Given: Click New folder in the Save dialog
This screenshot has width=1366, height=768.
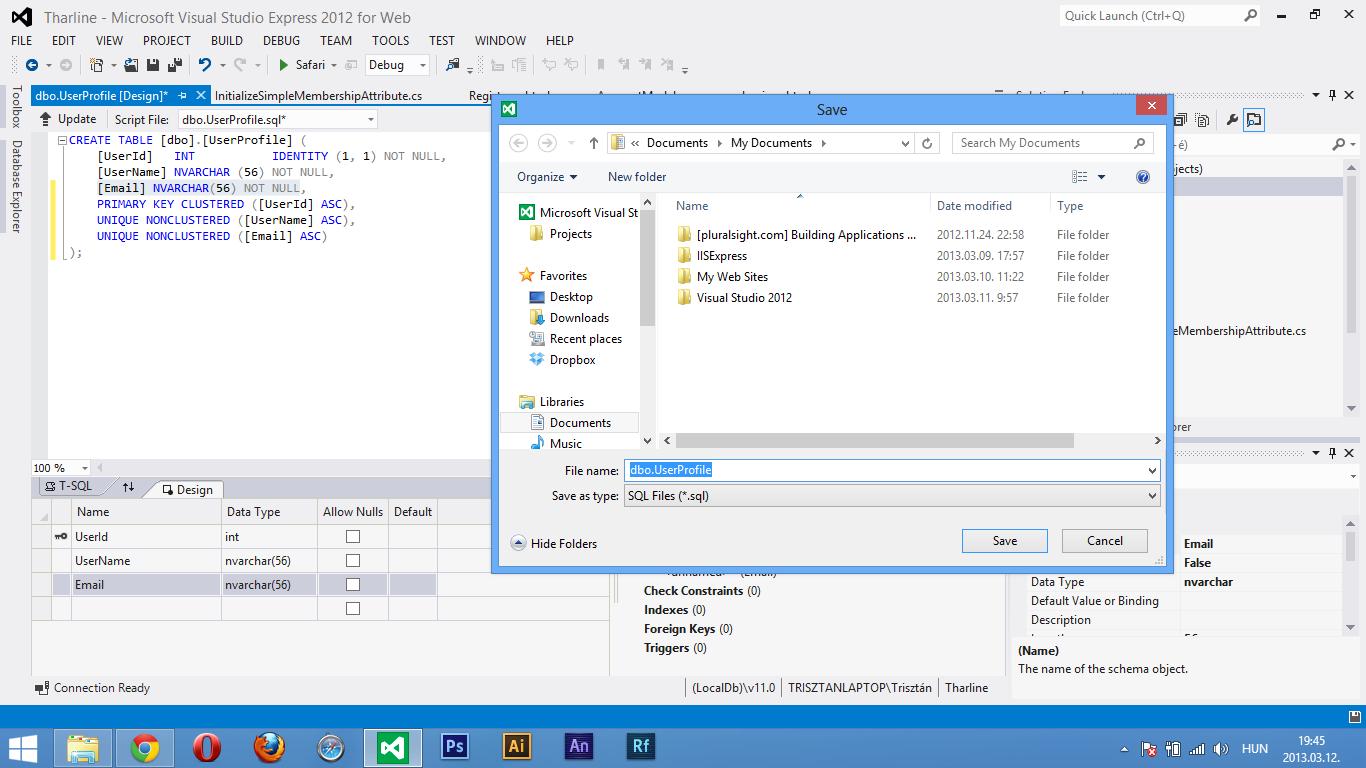Looking at the screenshot, I should 637,177.
